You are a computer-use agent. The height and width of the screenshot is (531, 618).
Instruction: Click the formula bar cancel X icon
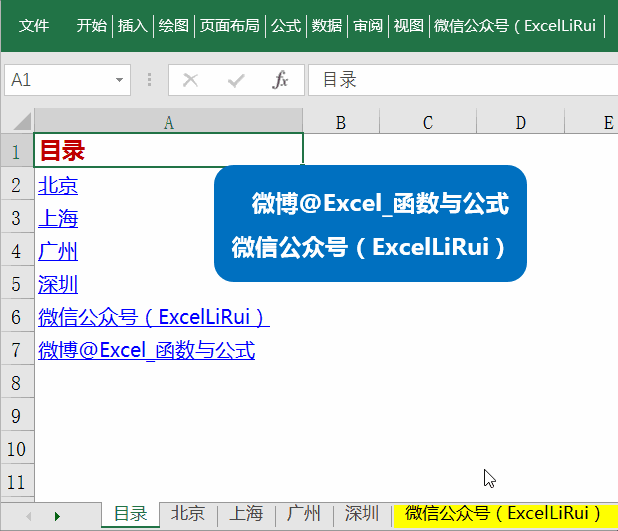190,80
